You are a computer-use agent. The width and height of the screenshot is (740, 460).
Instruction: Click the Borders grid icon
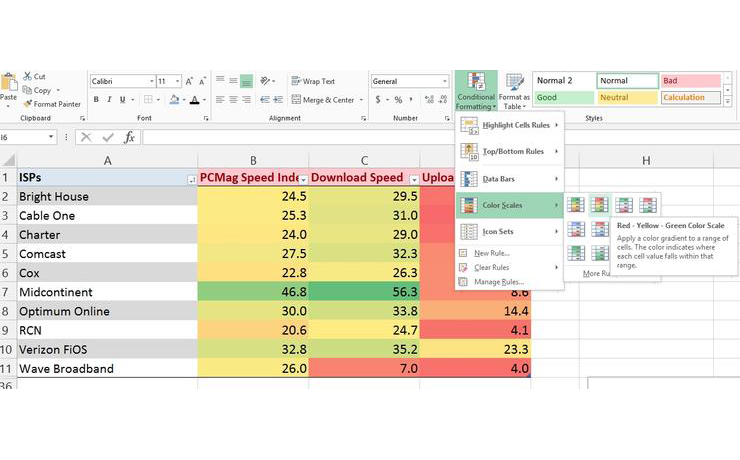click(x=148, y=100)
